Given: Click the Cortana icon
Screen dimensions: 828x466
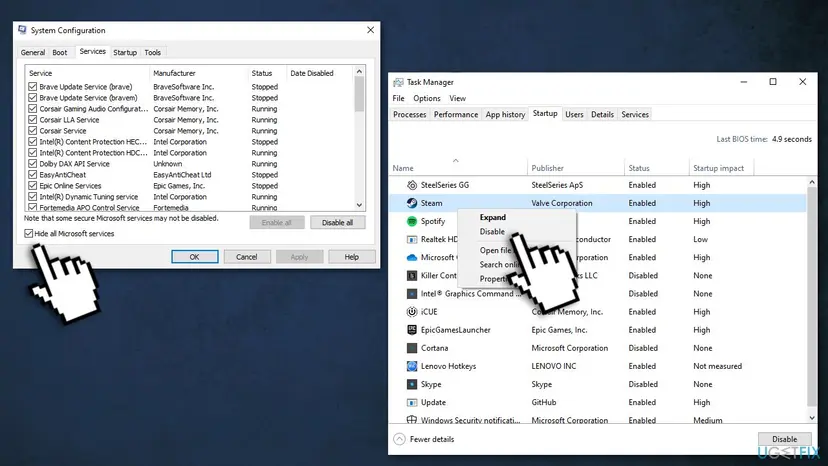Looking at the screenshot, I should coord(412,348).
